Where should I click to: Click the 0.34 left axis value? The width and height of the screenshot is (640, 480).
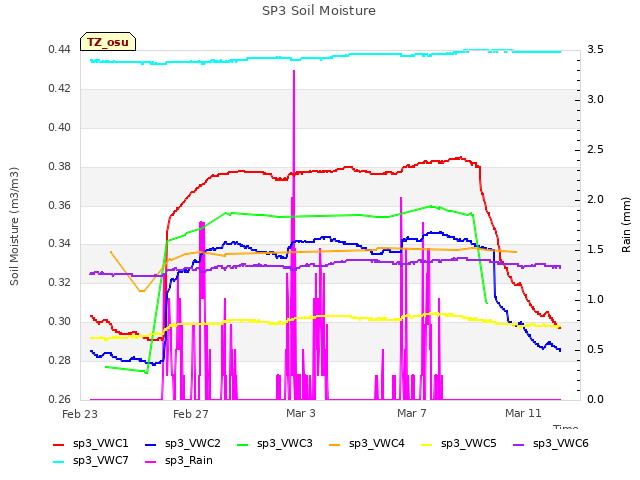[60, 244]
